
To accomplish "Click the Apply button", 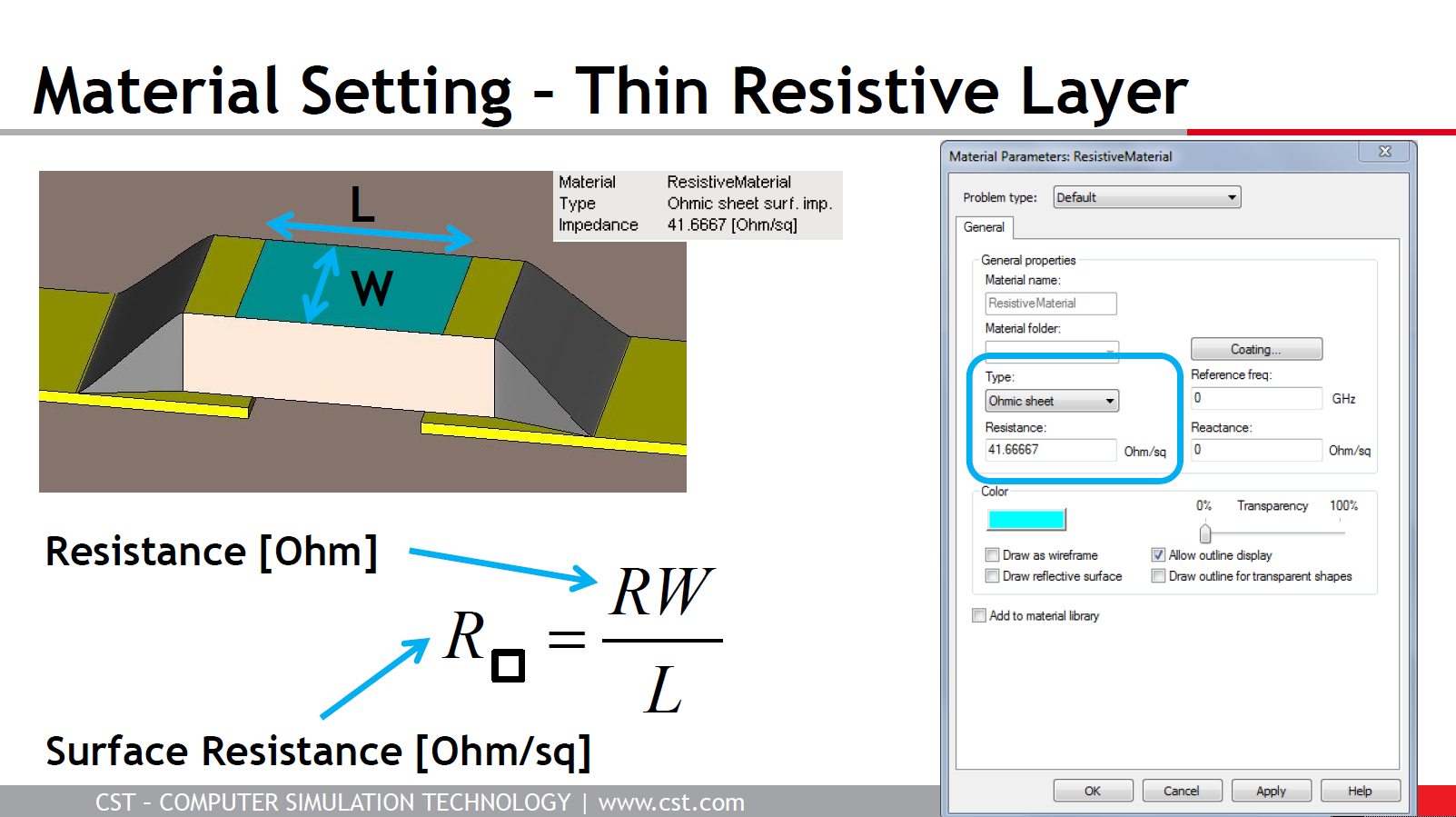I will (x=1271, y=791).
